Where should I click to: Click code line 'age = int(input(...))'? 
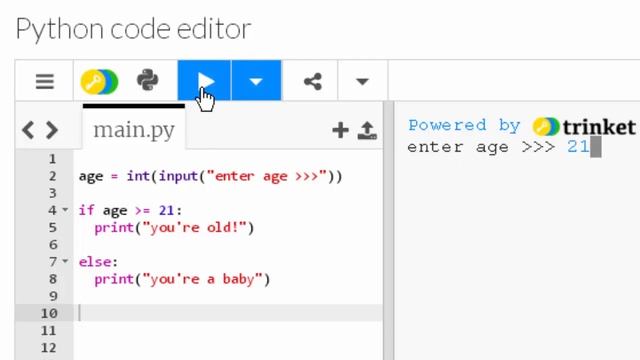point(211,176)
